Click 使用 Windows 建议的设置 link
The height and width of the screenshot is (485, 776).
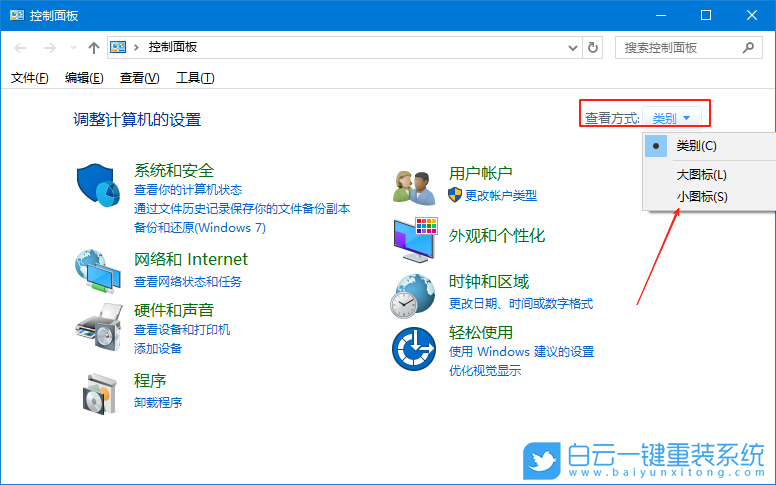click(521, 351)
